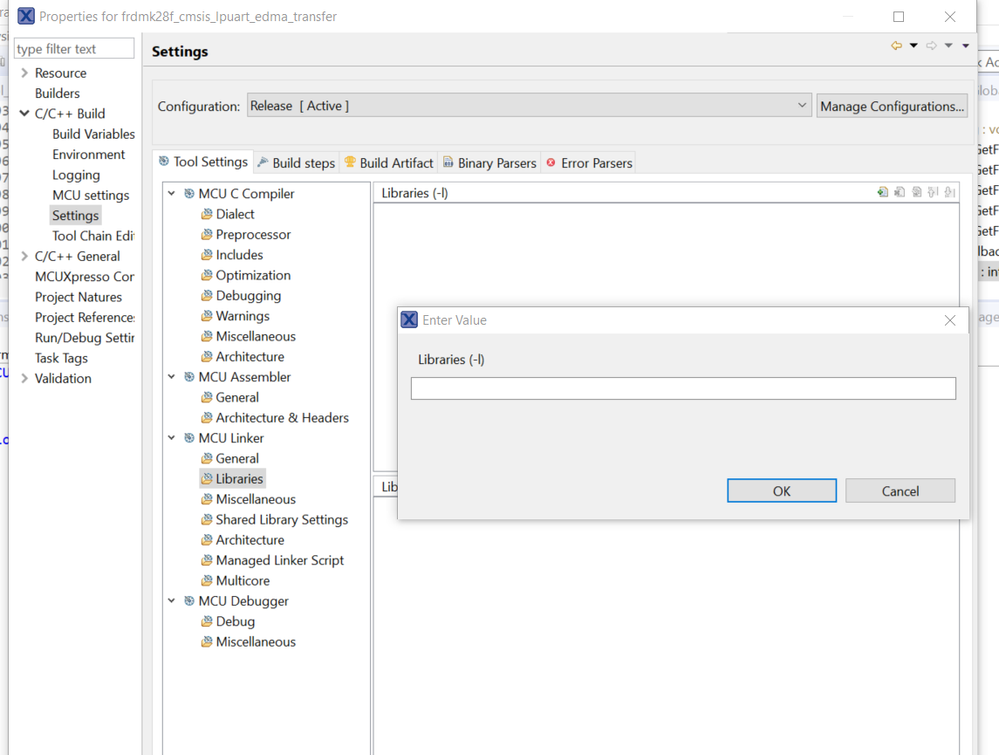The image size is (999, 755).
Task: Collapse the MCU C Compiler tree node
Action: click(x=172, y=194)
